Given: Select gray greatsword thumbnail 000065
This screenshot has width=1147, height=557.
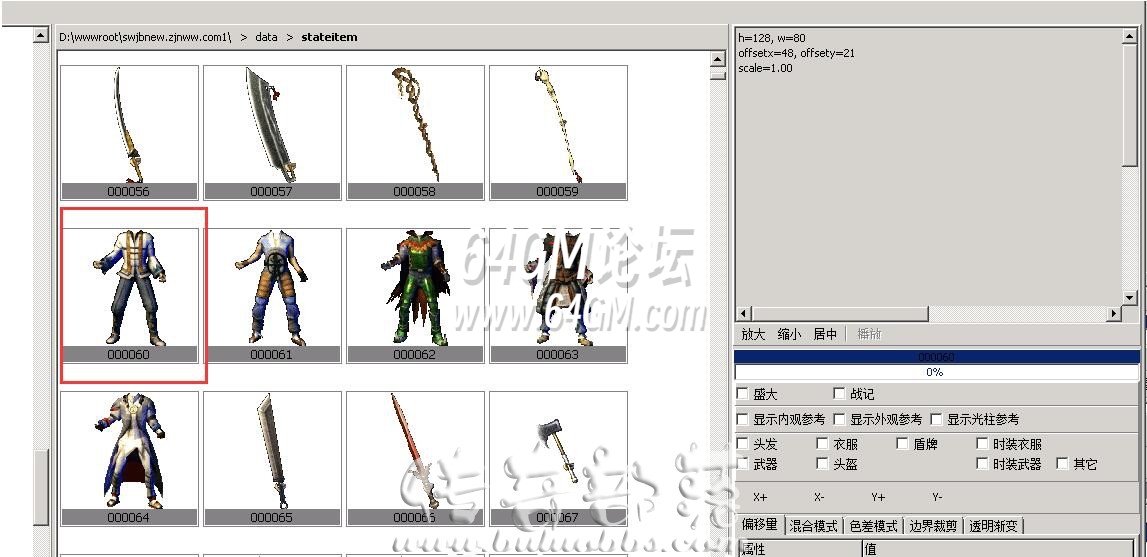Looking at the screenshot, I should [x=272, y=458].
